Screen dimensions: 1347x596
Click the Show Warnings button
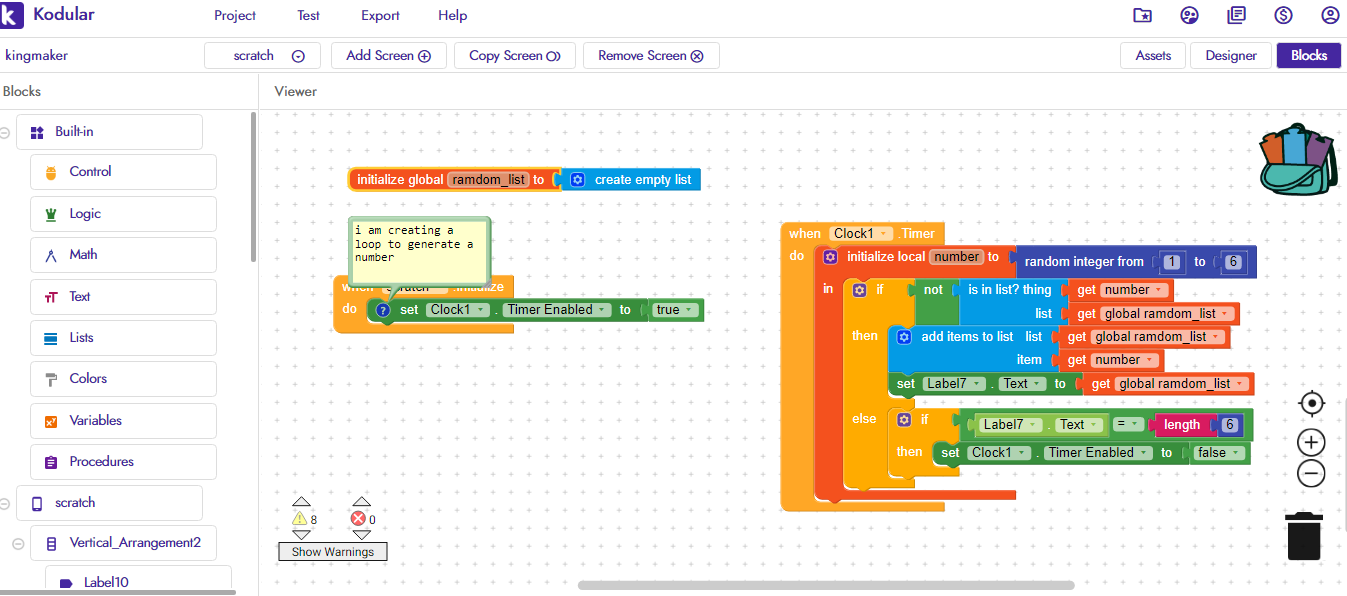333,552
